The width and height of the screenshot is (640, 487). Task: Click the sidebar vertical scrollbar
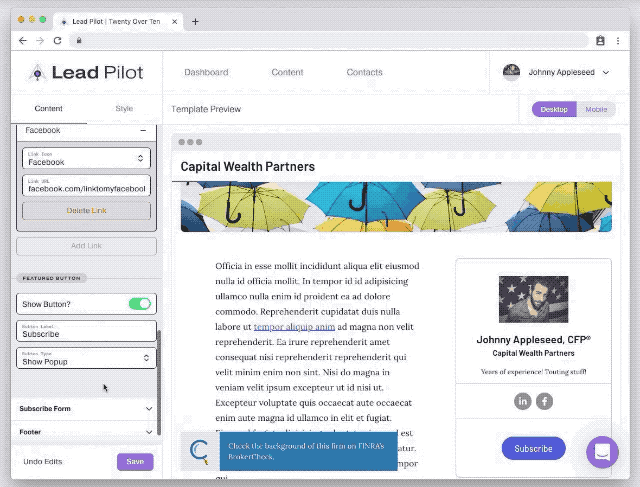pyautogui.click(x=159, y=382)
